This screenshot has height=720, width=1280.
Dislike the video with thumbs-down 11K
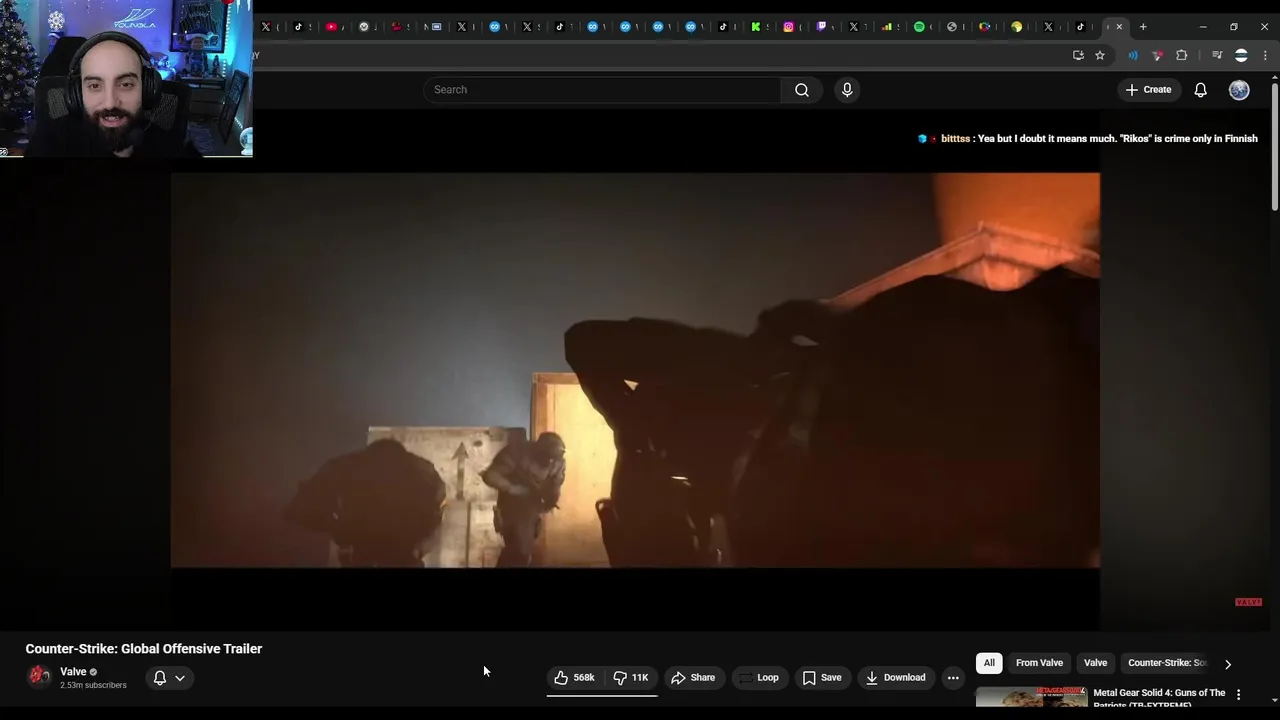(x=631, y=678)
